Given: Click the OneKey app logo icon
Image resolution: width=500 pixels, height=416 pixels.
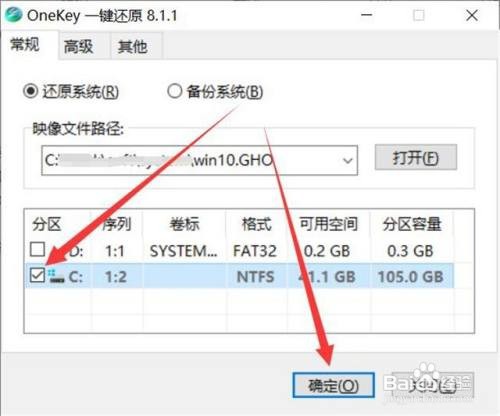Looking at the screenshot, I should [x=14, y=15].
